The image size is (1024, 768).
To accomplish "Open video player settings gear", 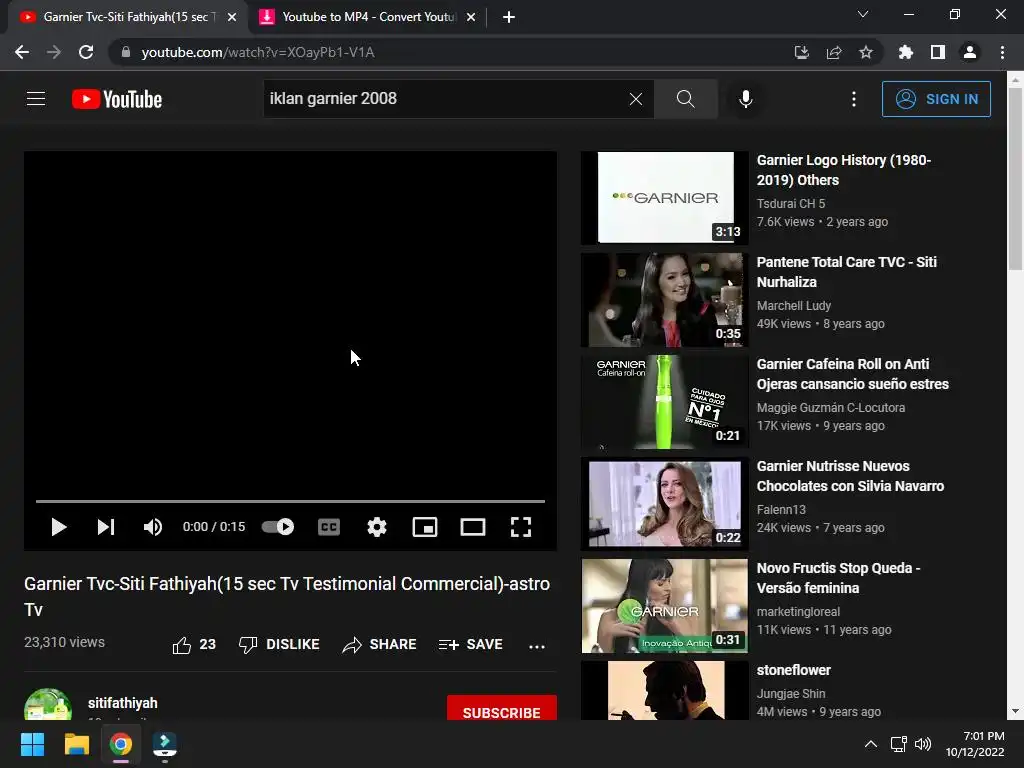I will coord(377,527).
